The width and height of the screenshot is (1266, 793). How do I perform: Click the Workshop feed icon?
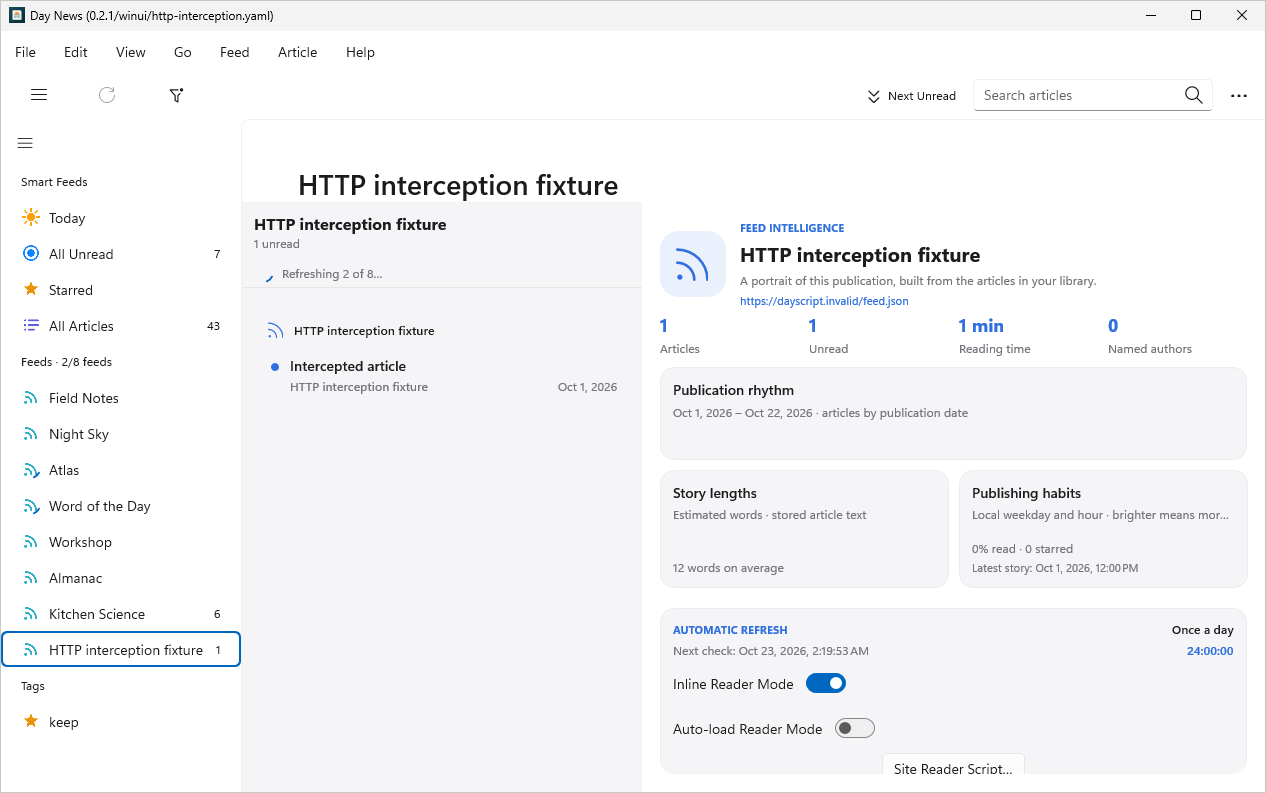click(x=31, y=542)
